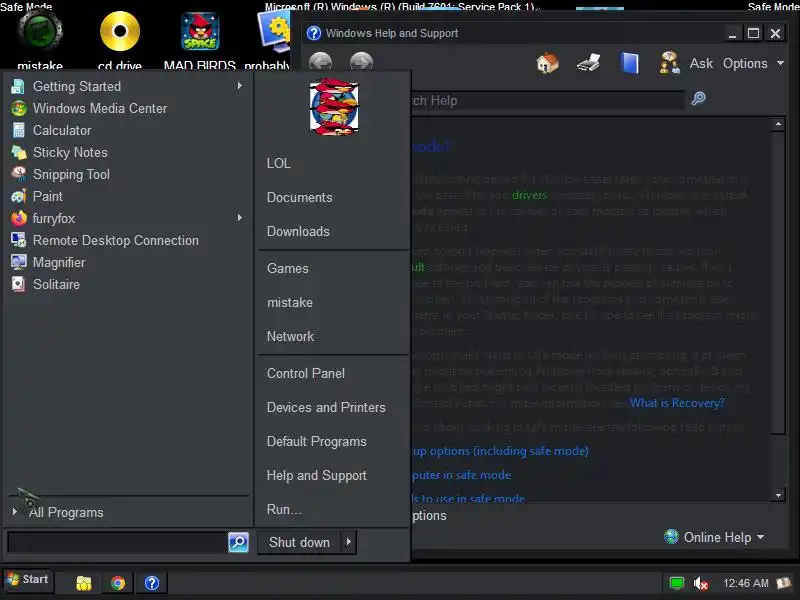Image resolution: width=800 pixels, height=600 pixels.
Task: Launch Chrome from the taskbar
Action: 118,583
